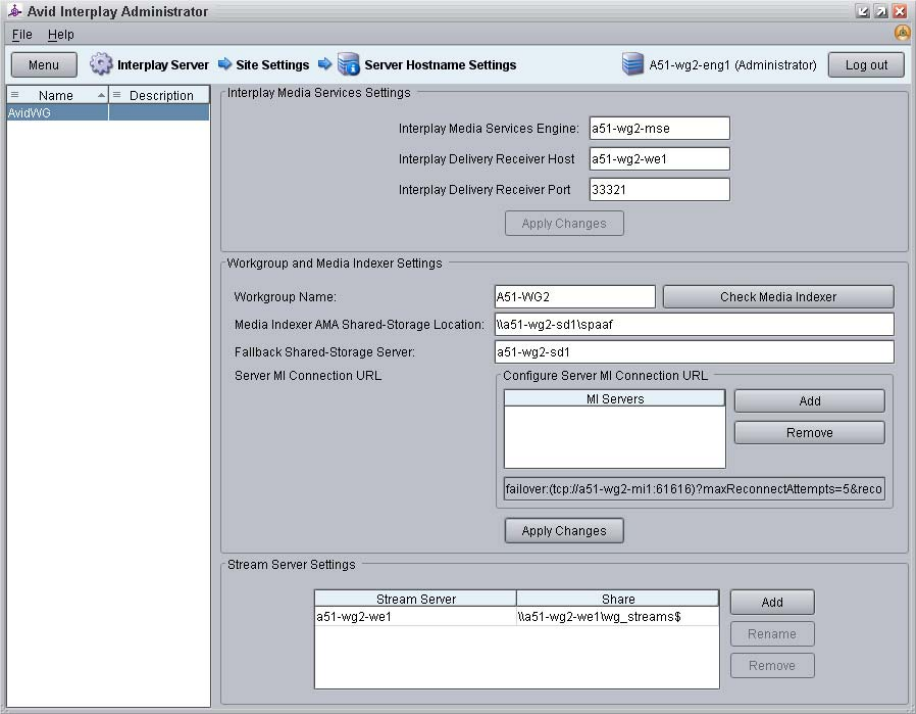Select the a51-wg2-we1 stream server cell

(415, 616)
